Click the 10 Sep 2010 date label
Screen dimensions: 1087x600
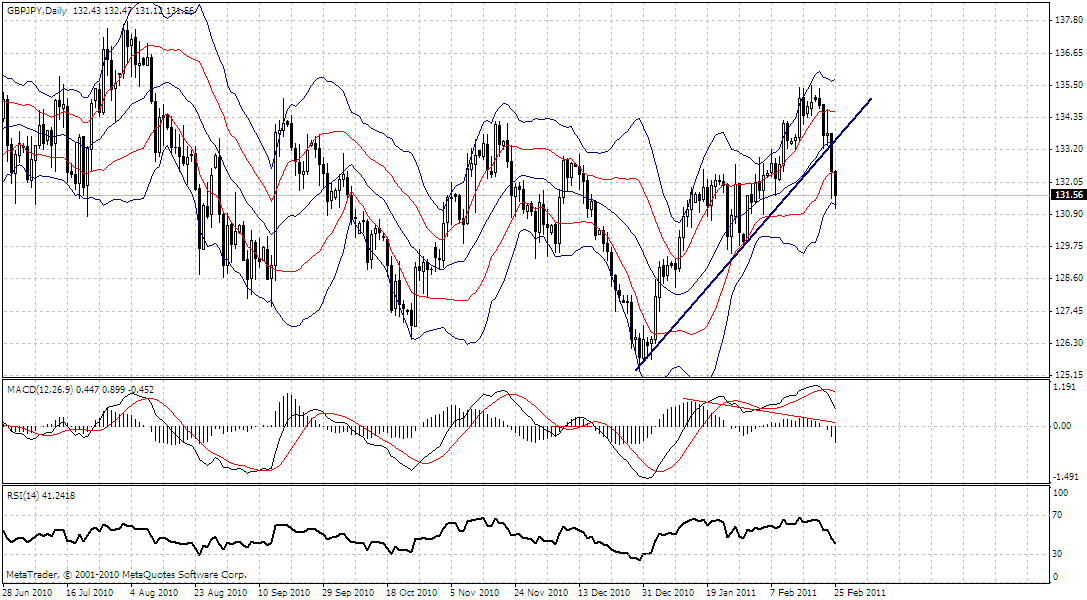coord(284,593)
